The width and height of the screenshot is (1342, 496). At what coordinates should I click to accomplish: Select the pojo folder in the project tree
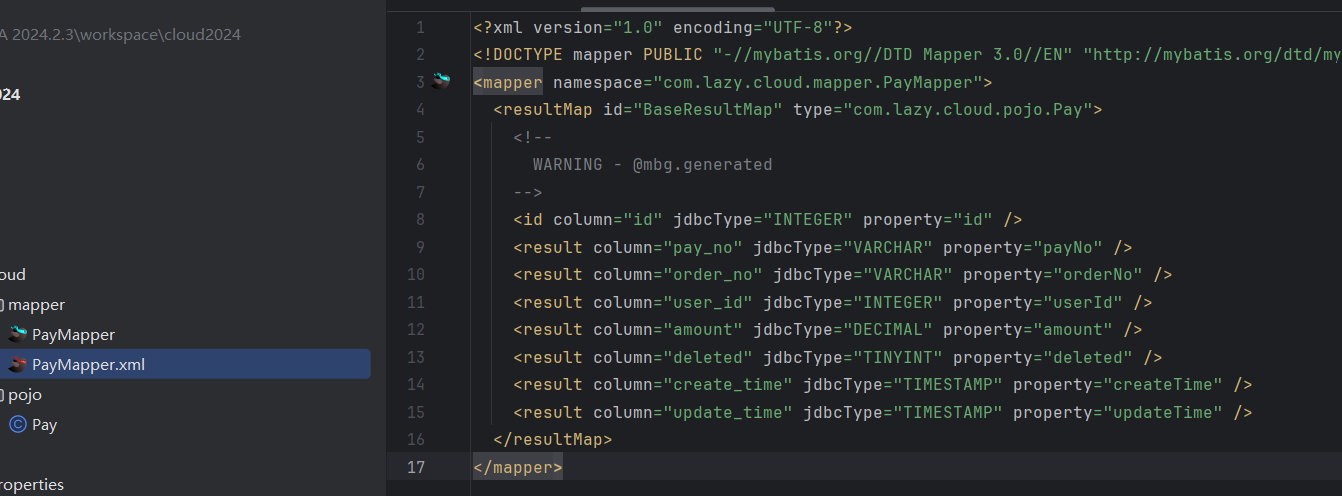(x=25, y=395)
